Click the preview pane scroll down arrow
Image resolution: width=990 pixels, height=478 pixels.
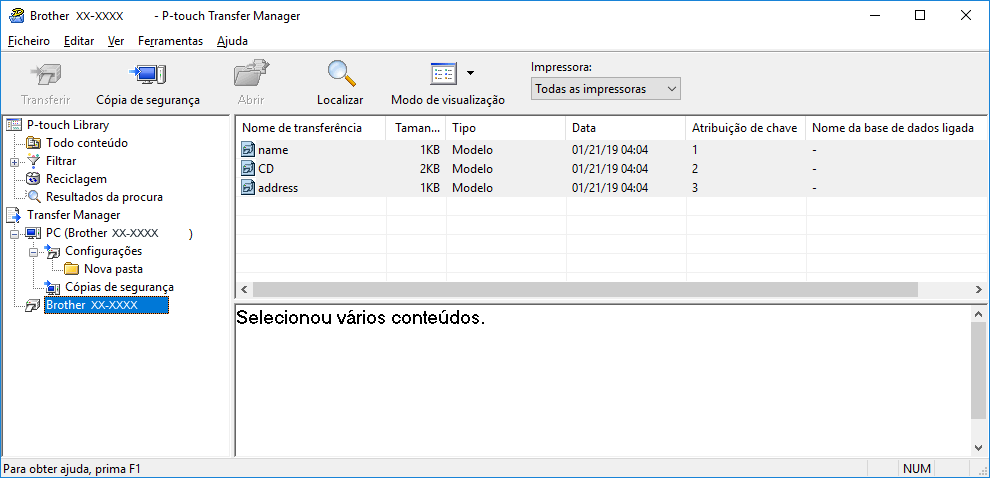tap(979, 447)
